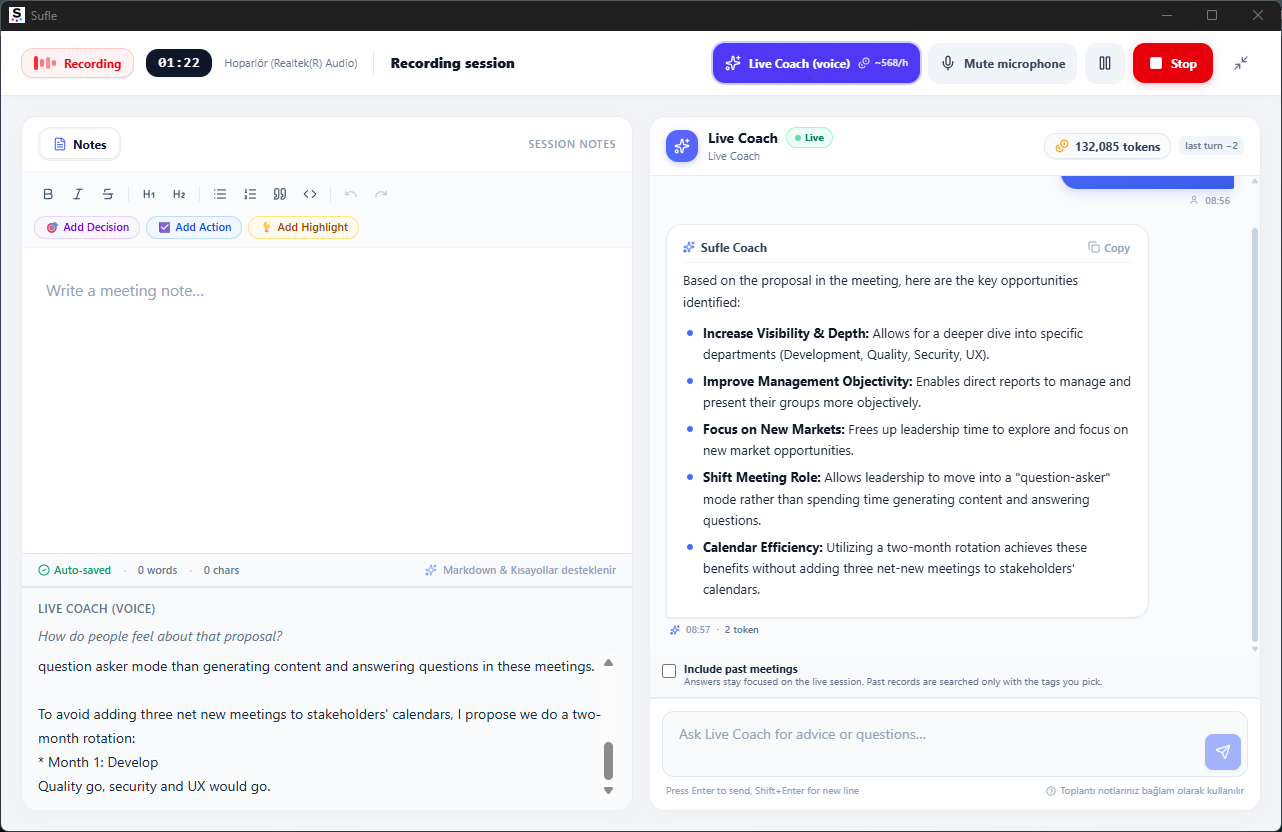Click the Live Coach sparkle avatar icon
The width and height of the screenshot is (1282, 832).
pyautogui.click(x=682, y=146)
